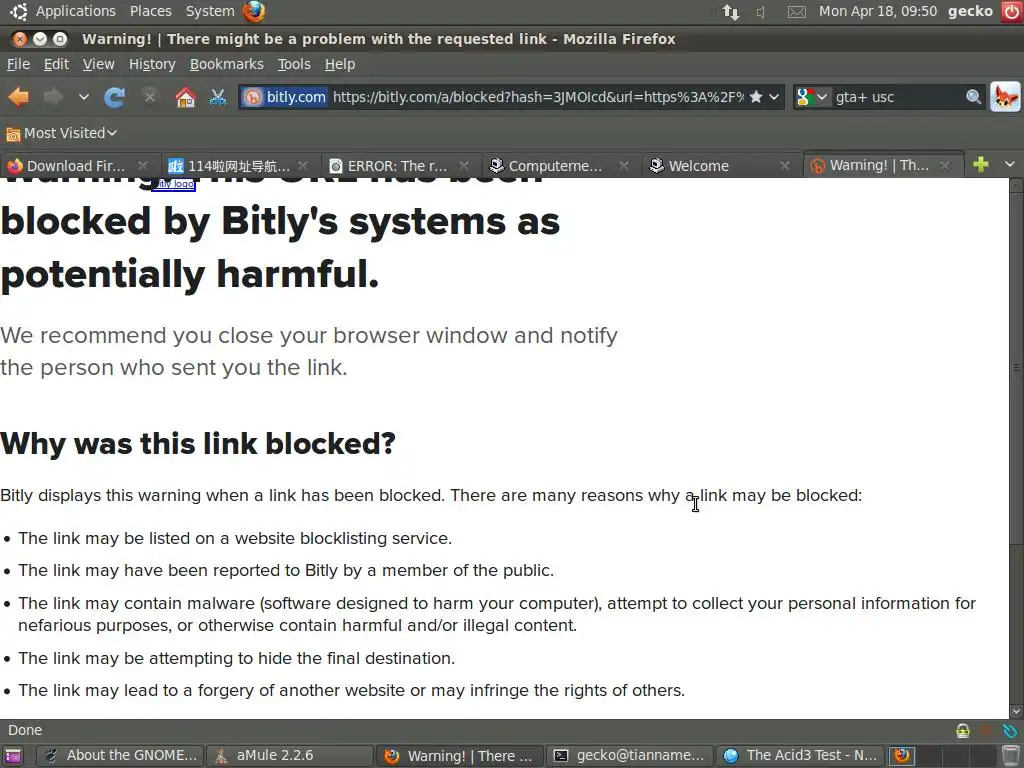Click the clock showing Mon Apr 18, 09:50
Screen dimensions: 1024x768
point(878,11)
